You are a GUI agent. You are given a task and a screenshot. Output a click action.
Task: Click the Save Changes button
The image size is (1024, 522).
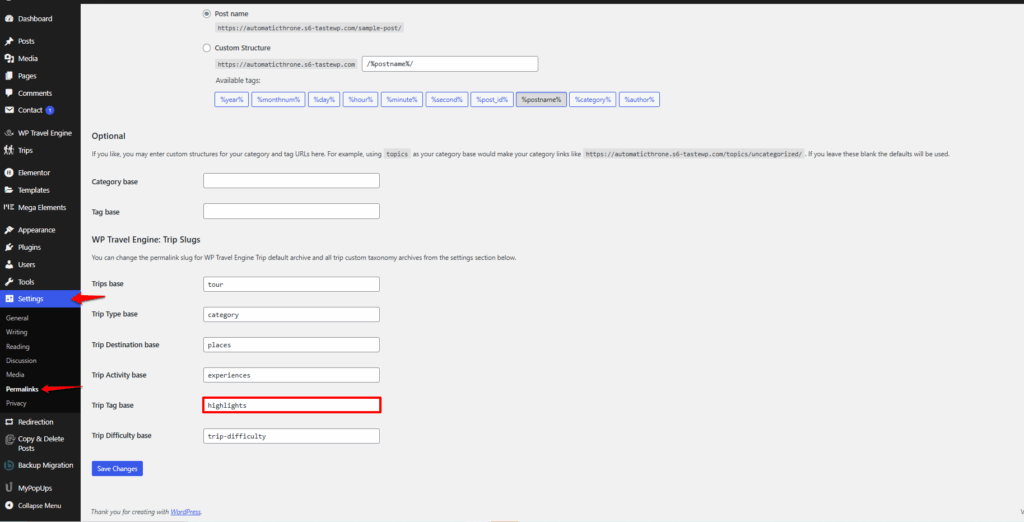[x=117, y=468]
